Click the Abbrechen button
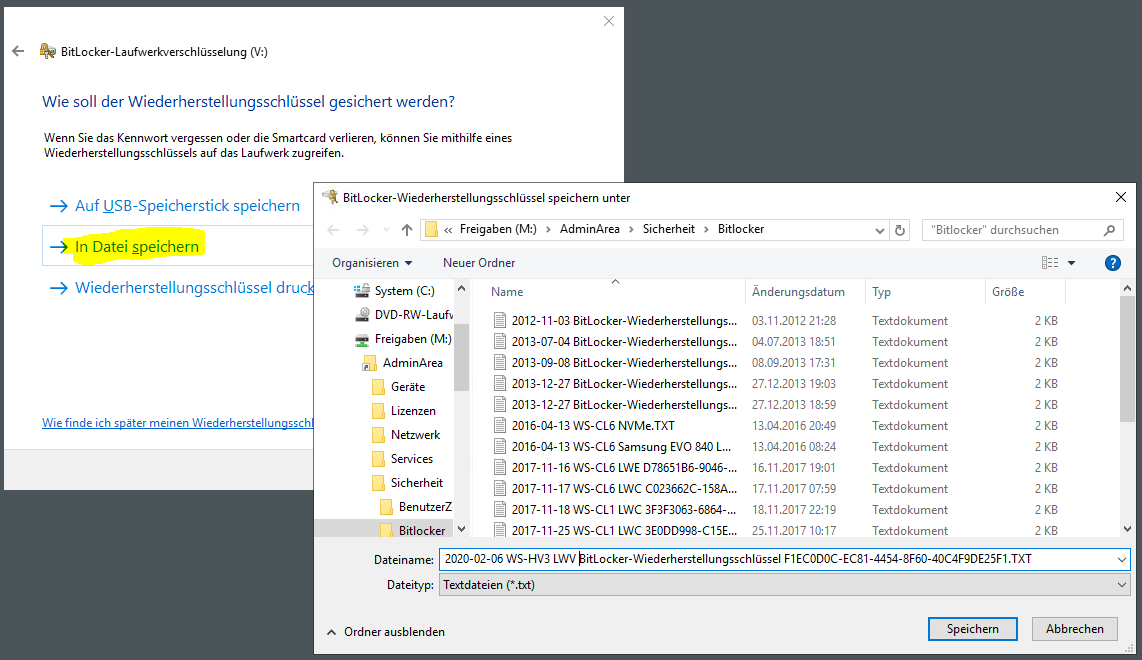This screenshot has width=1142, height=660. pyautogui.click(x=1074, y=629)
